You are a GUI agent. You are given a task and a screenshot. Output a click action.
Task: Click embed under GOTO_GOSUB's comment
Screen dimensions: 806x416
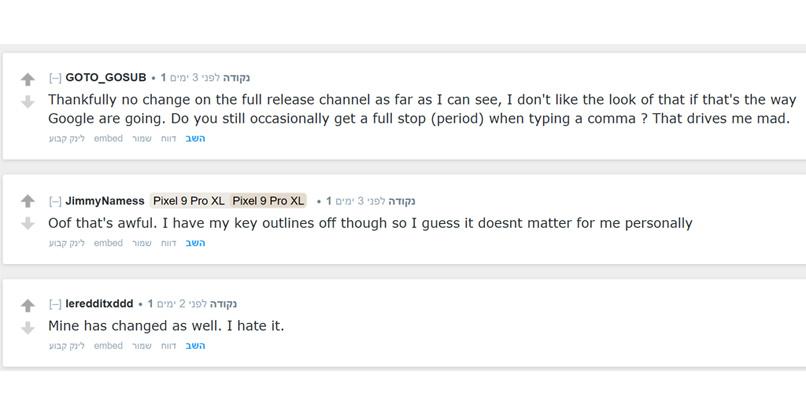108,139
